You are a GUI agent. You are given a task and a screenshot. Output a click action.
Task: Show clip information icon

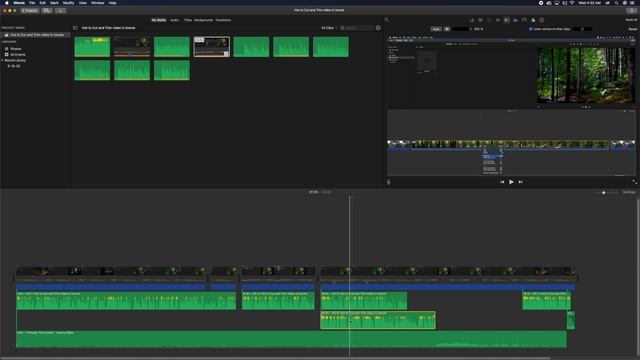542,20
